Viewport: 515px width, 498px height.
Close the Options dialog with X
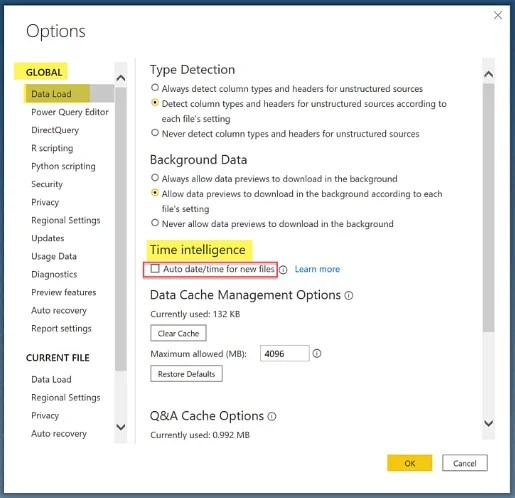498,15
